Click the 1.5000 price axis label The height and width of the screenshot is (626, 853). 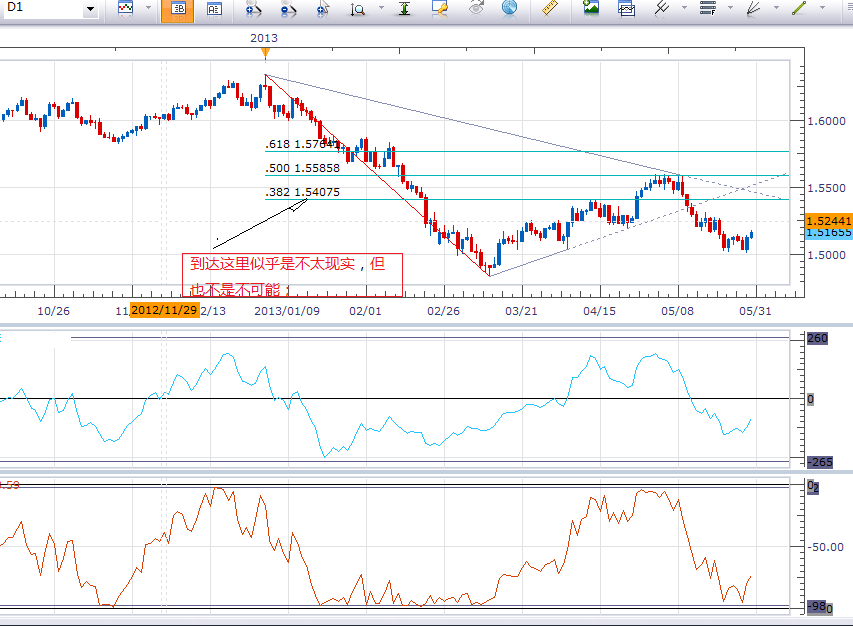[x=826, y=255]
